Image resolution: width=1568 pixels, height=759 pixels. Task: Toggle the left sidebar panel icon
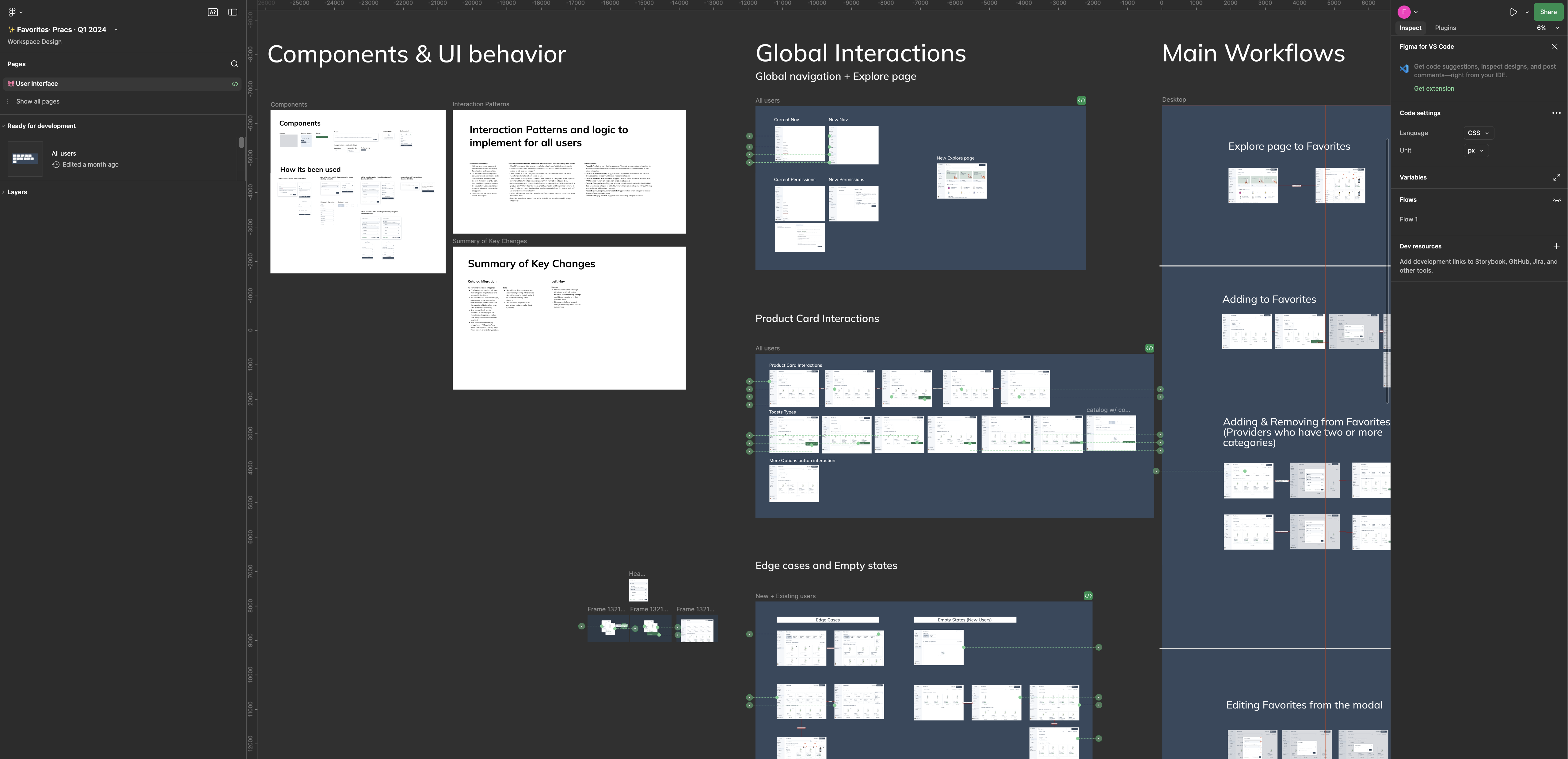(233, 12)
